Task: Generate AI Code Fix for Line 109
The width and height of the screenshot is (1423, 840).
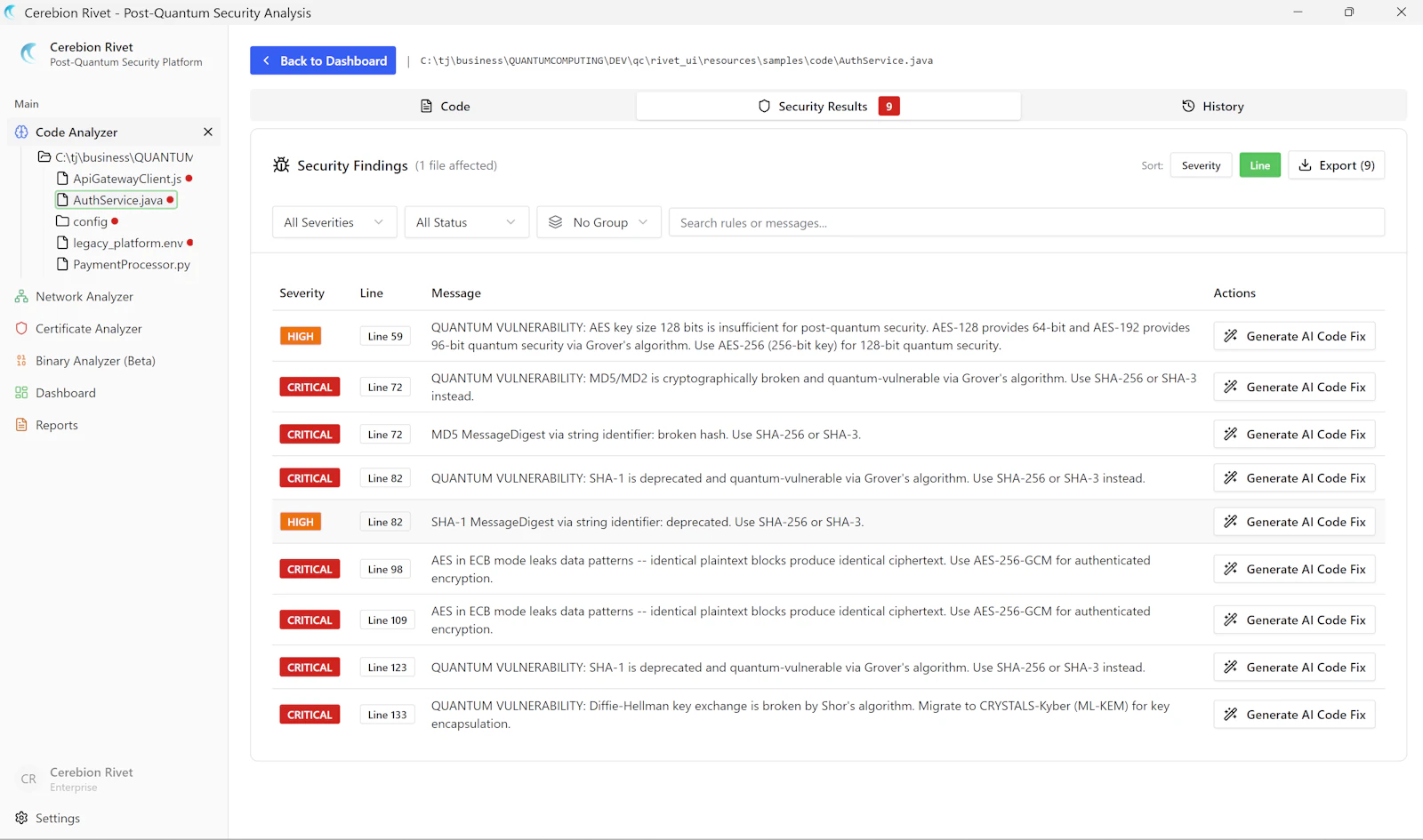Action: coord(1294,620)
